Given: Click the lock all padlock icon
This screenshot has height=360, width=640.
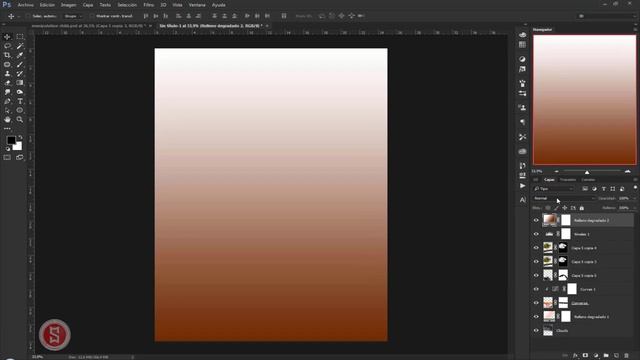Looking at the screenshot, I should pos(582,208).
